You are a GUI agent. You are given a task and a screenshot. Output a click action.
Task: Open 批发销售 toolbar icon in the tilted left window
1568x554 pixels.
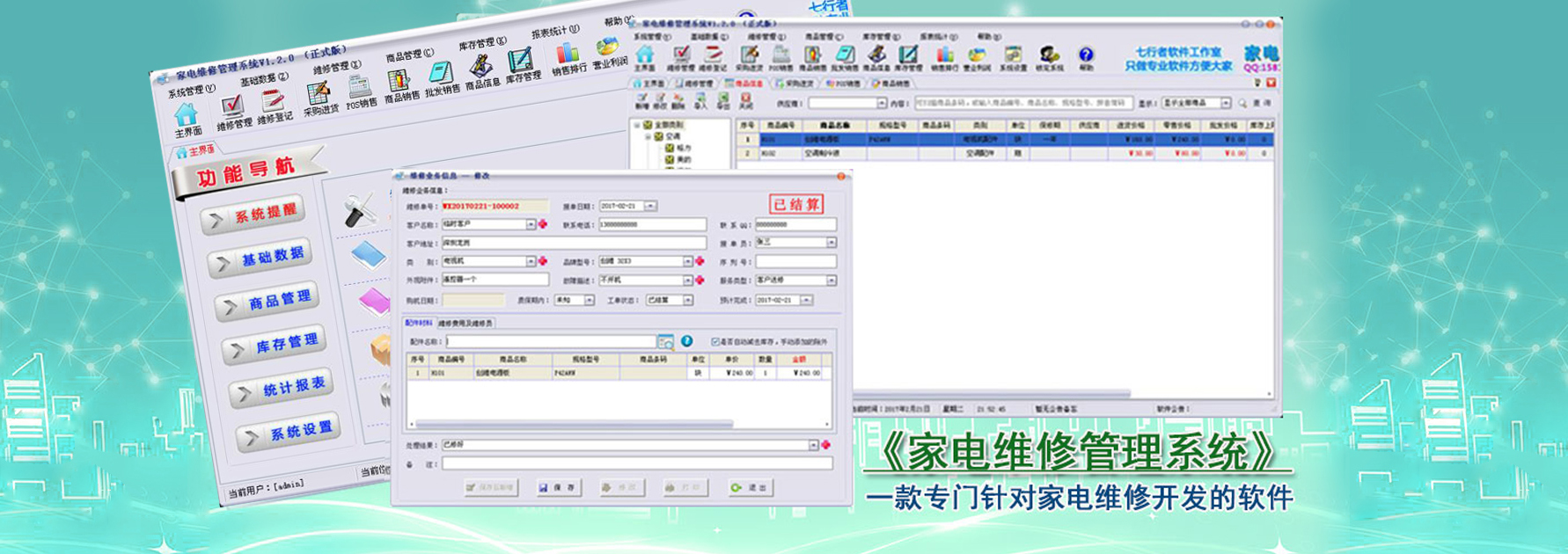pyautogui.click(x=440, y=73)
